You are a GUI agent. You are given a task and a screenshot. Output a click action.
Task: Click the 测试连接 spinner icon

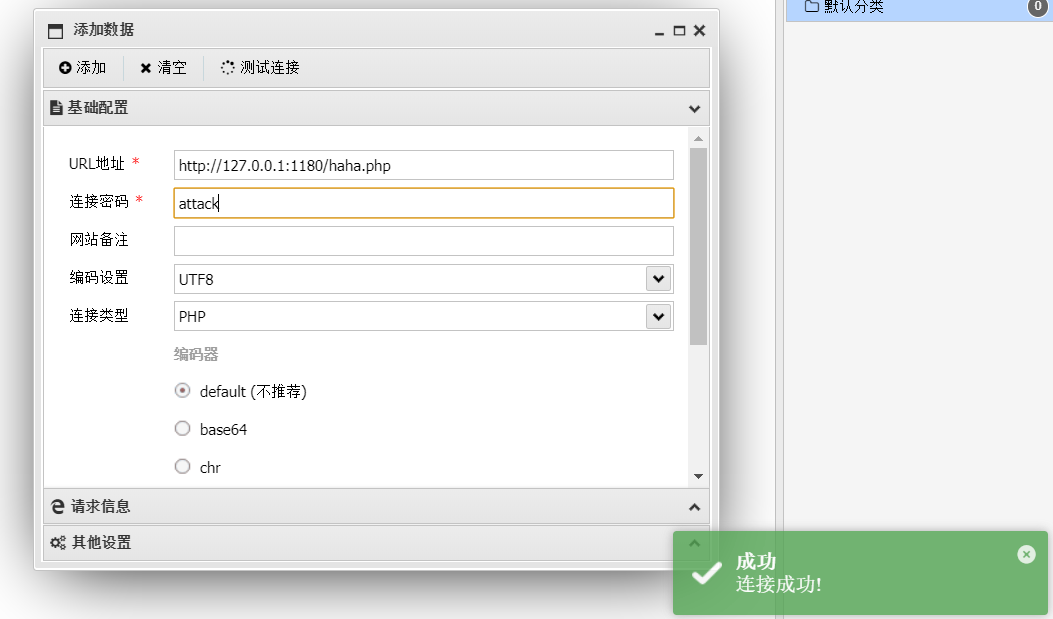[x=228, y=68]
